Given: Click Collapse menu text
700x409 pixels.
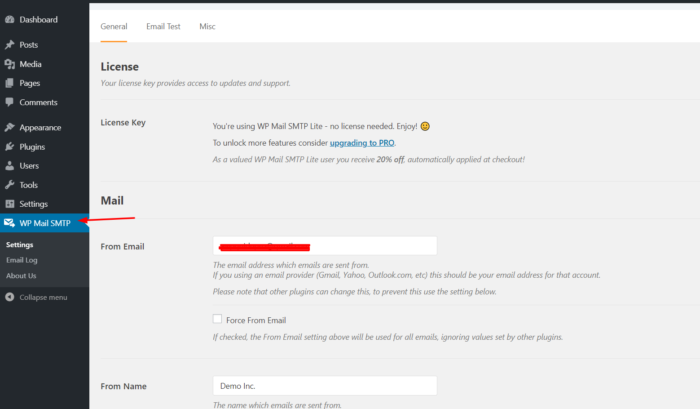Looking at the screenshot, I should (43, 297).
